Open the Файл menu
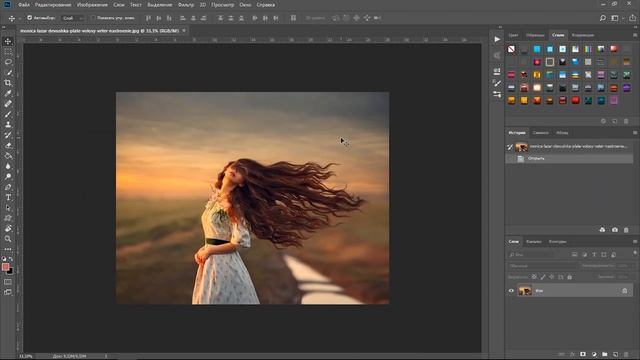 pos(24,5)
